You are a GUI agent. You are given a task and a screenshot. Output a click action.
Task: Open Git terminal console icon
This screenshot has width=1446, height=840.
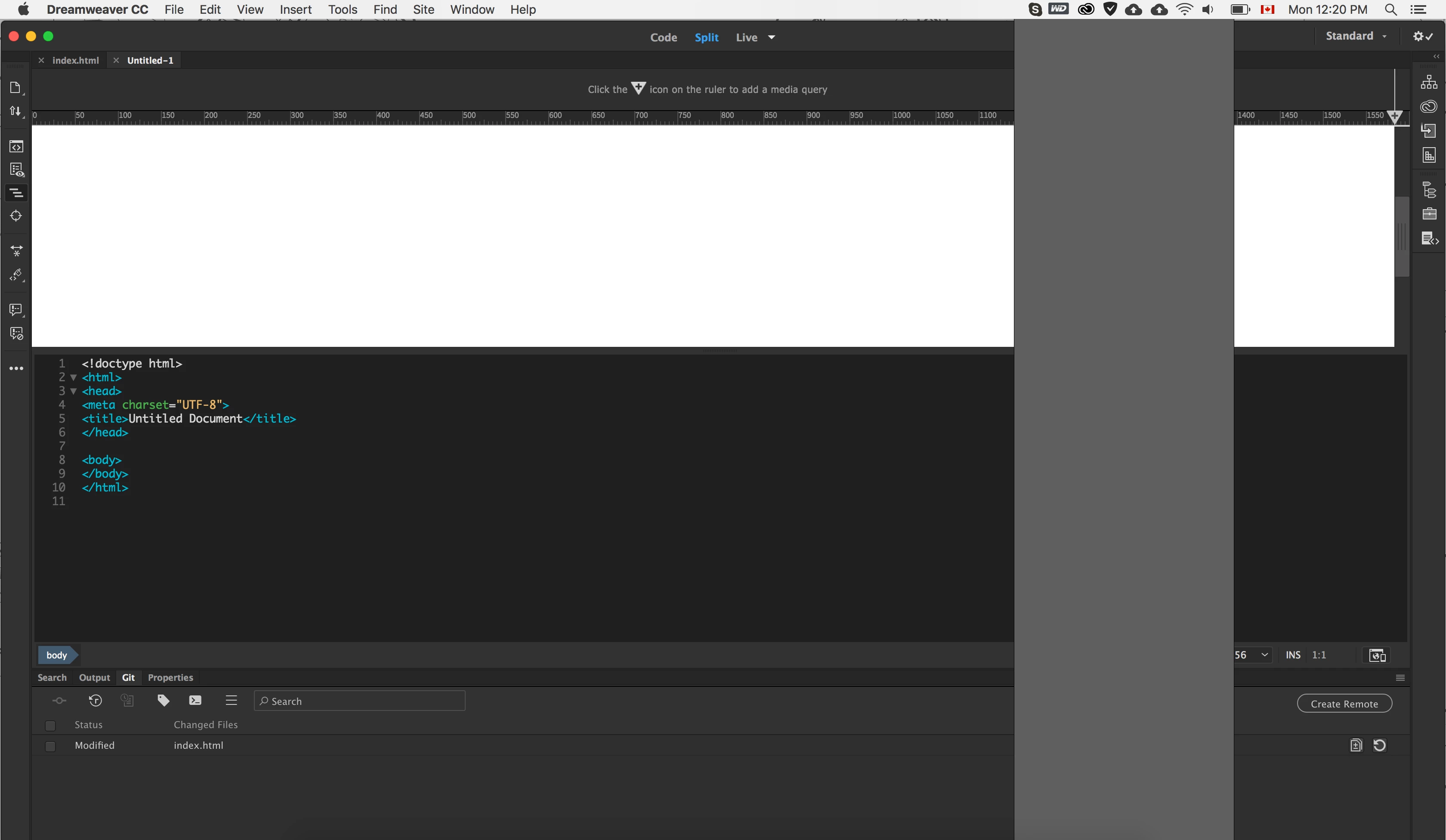click(x=195, y=700)
